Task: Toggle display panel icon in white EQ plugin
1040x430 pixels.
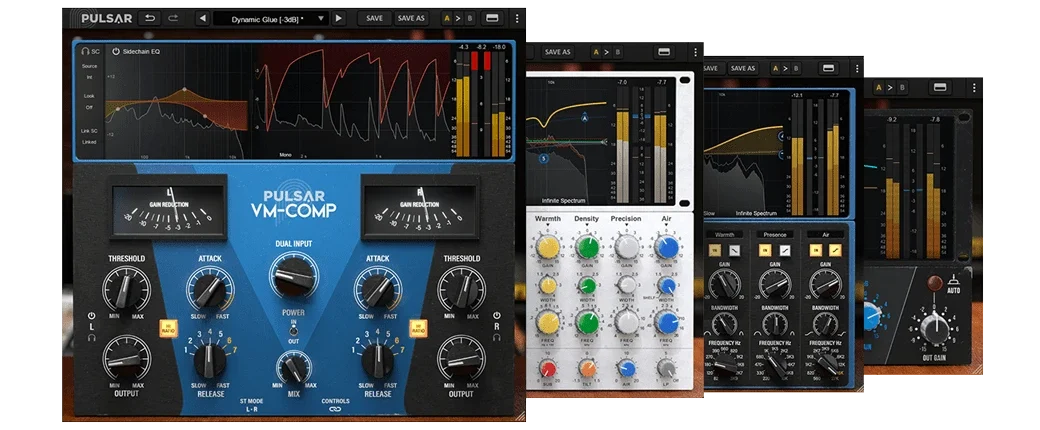Action: click(664, 52)
